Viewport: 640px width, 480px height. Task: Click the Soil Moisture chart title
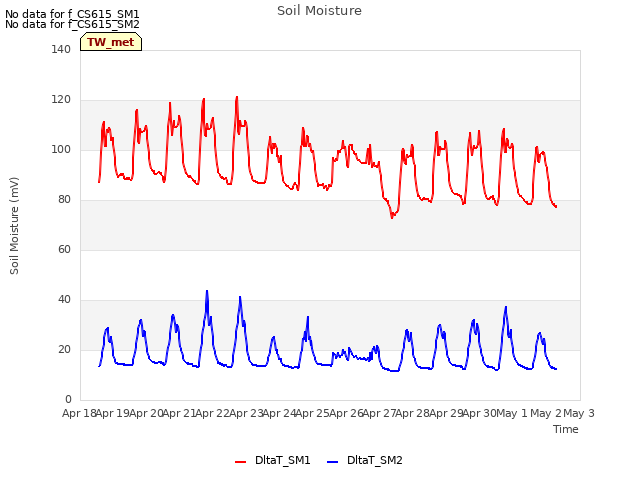click(319, 11)
